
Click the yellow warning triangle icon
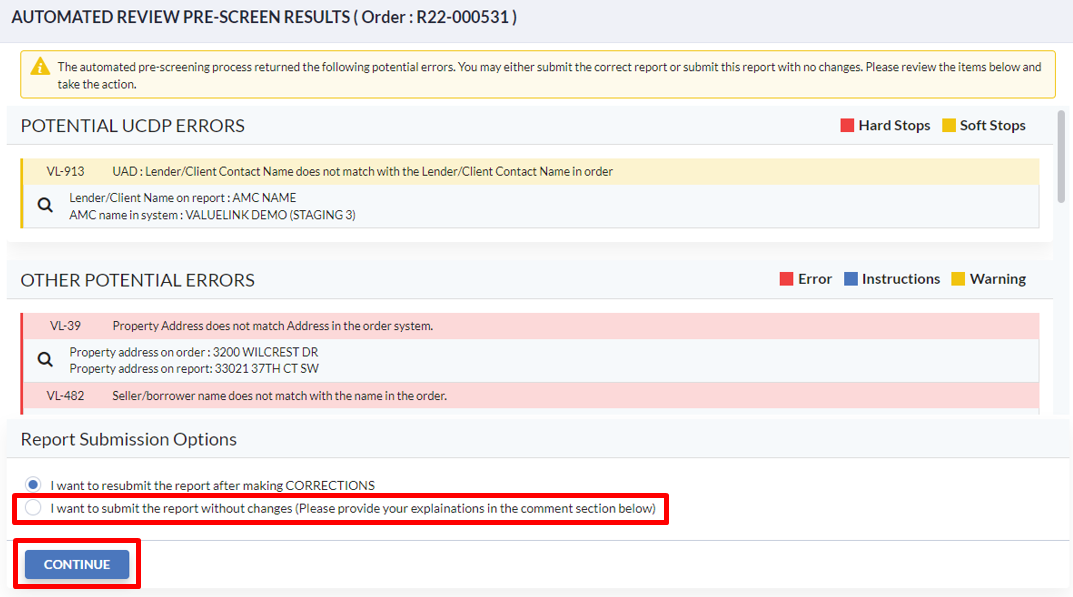coord(40,66)
